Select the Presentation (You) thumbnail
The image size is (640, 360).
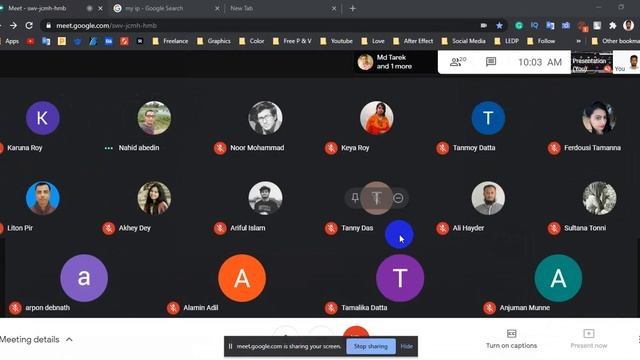click(x=591, y=62)
